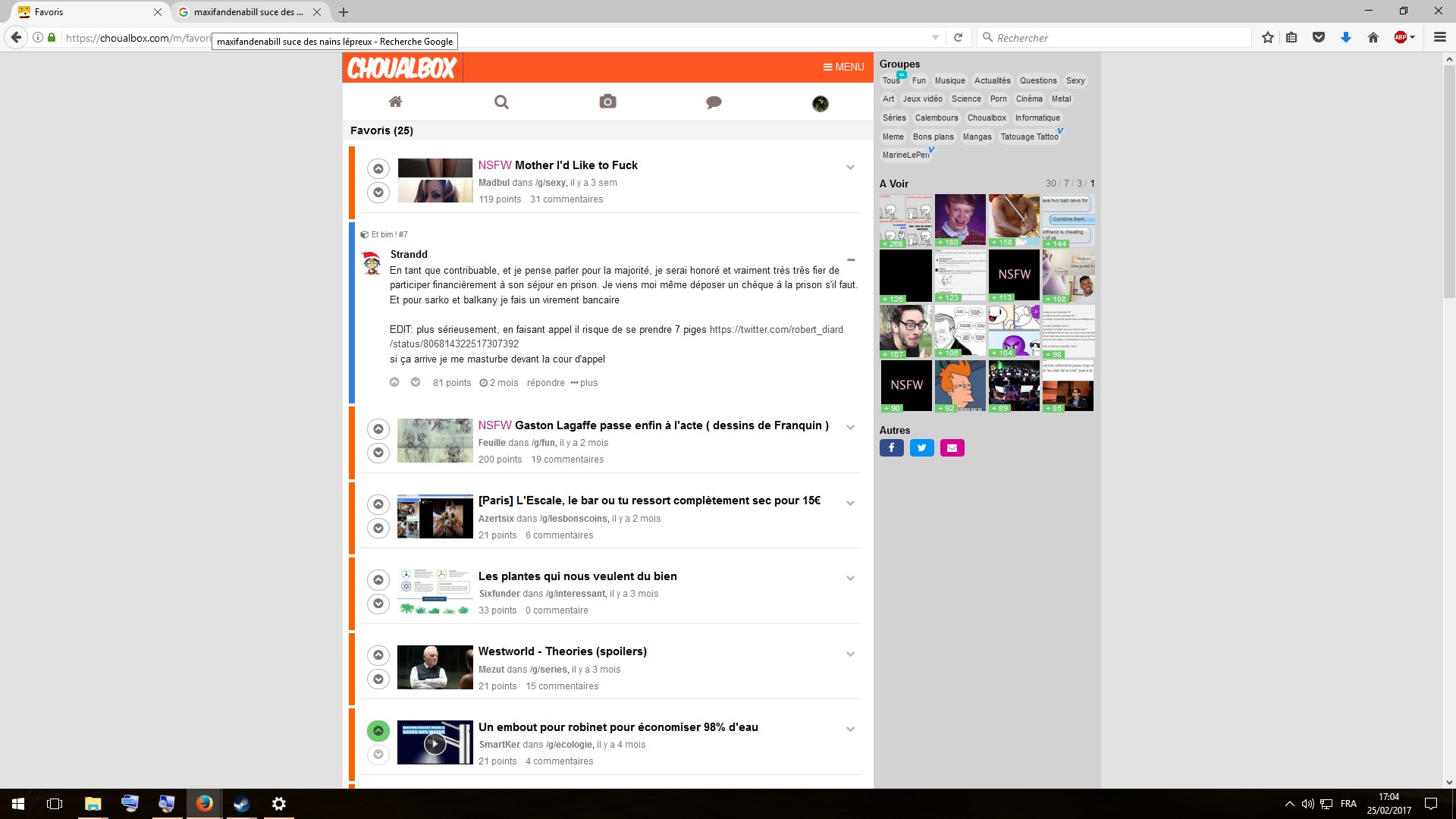Reply to Strandd's comment via 'répondre'
This screenshot has width=1456, height=819.
pyautogui.click(x=546, y=383)
